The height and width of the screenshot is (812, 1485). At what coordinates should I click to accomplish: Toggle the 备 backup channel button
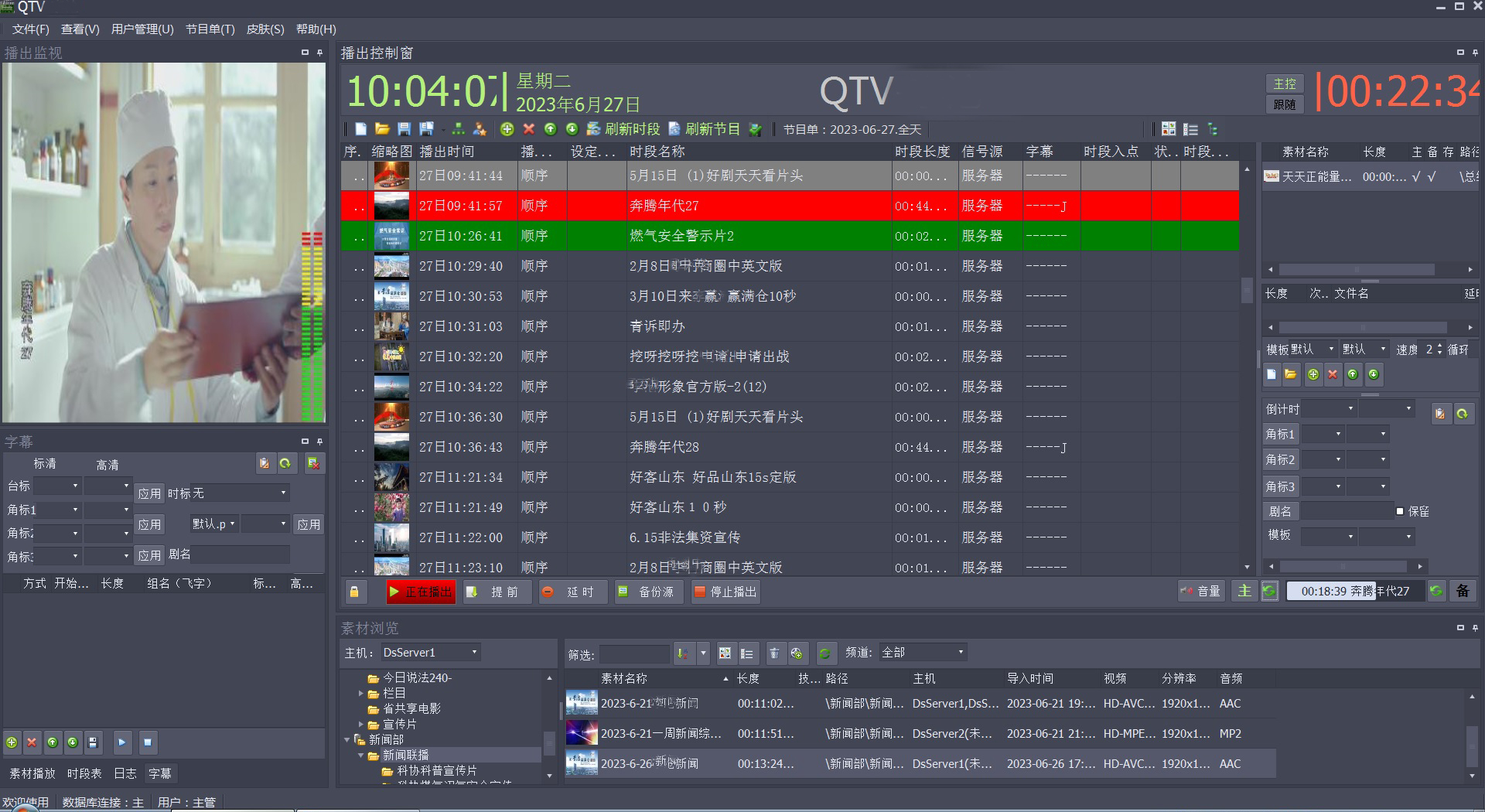(x=1463, y=591)
